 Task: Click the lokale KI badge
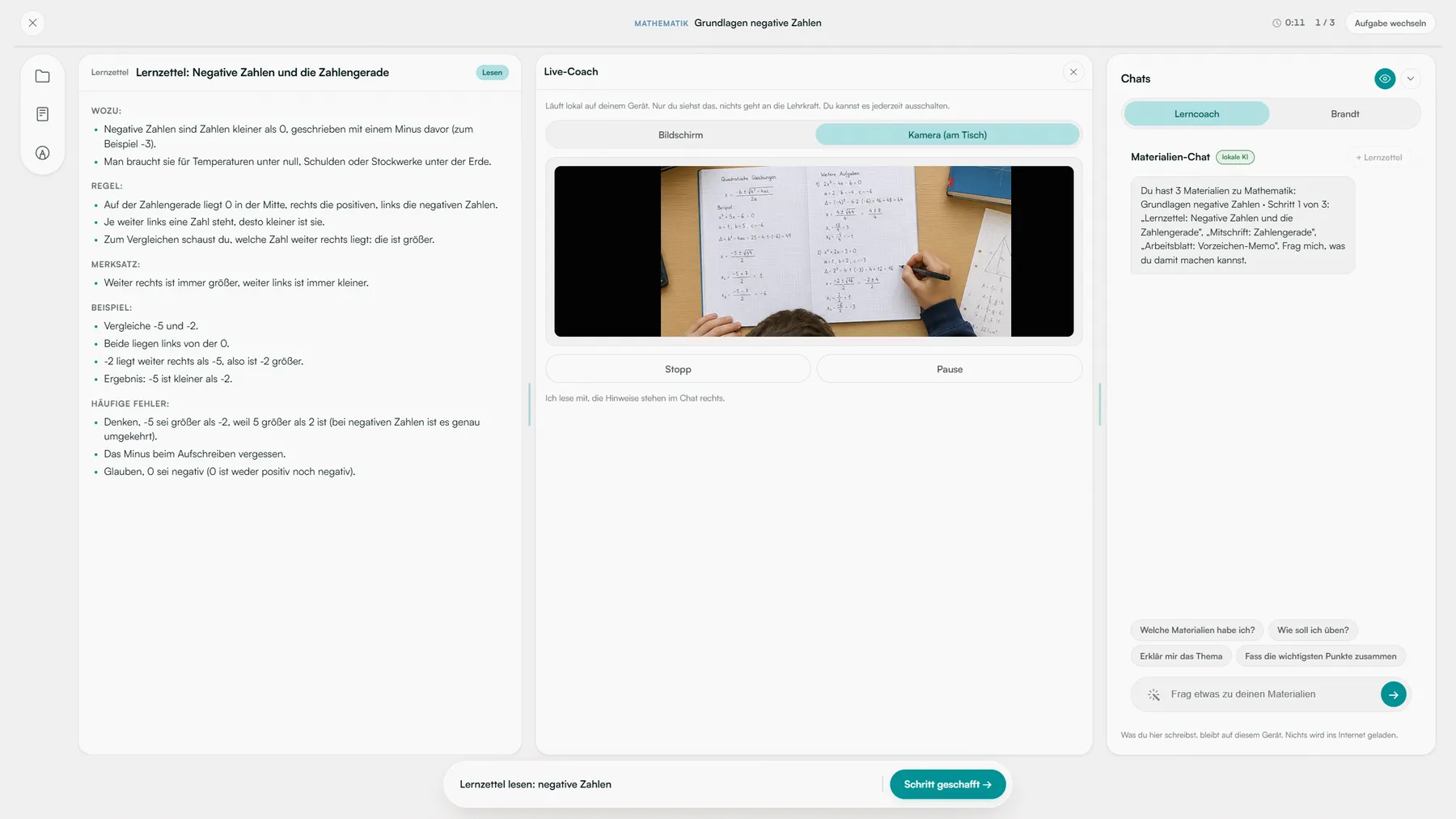coord(1235,157)
